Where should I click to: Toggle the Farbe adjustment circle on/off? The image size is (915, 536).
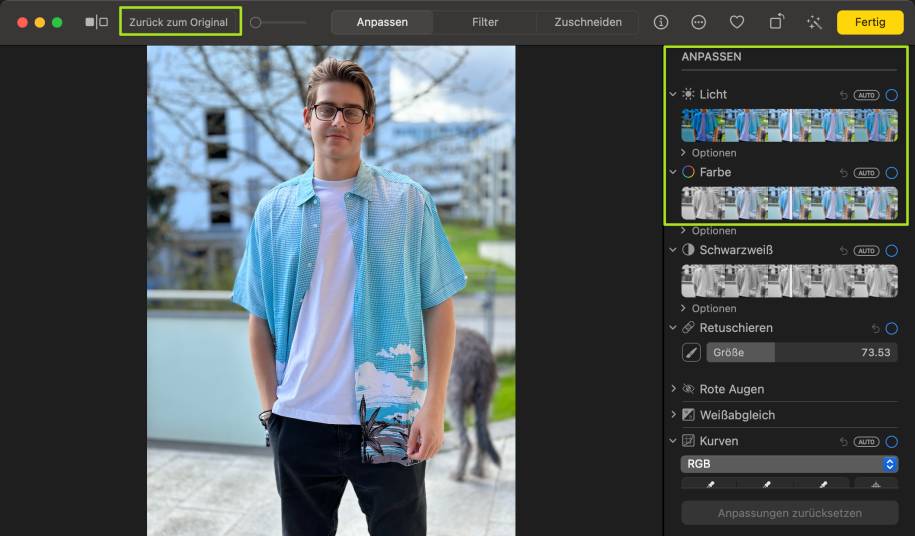click(892, 173)
